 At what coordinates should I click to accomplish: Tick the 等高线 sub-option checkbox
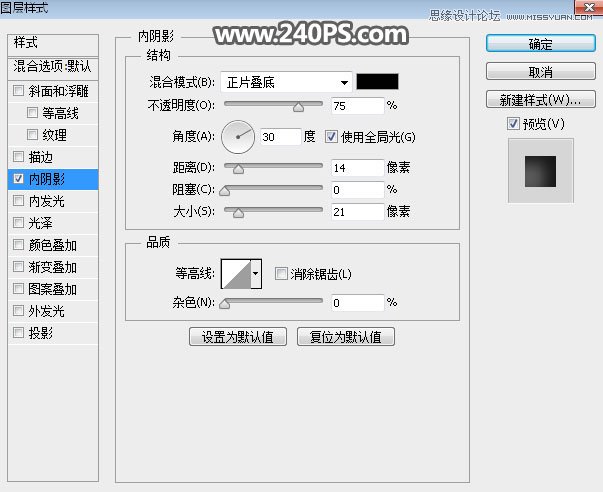[32, 113]
